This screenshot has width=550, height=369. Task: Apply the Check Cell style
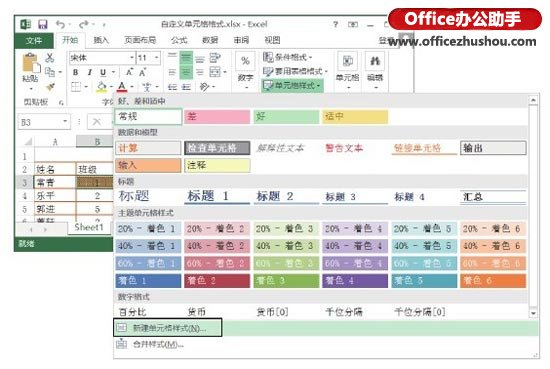click(217, 148)
